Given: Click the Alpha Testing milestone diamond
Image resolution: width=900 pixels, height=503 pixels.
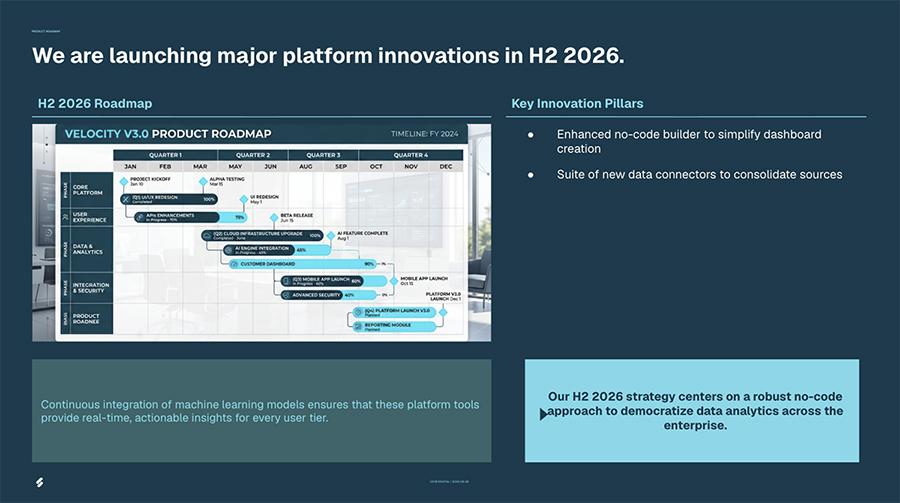Looking at the screenshot, I should point(203,181).
